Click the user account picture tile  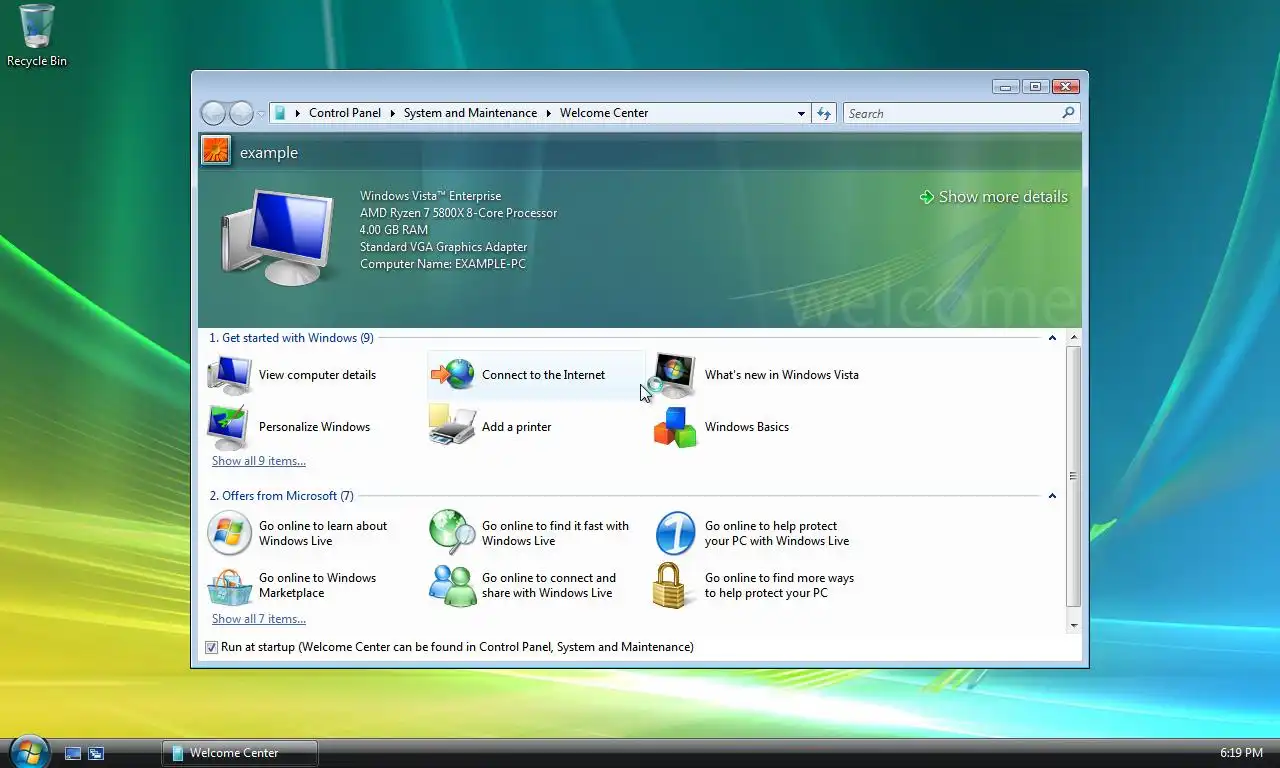tap(216, 151)
